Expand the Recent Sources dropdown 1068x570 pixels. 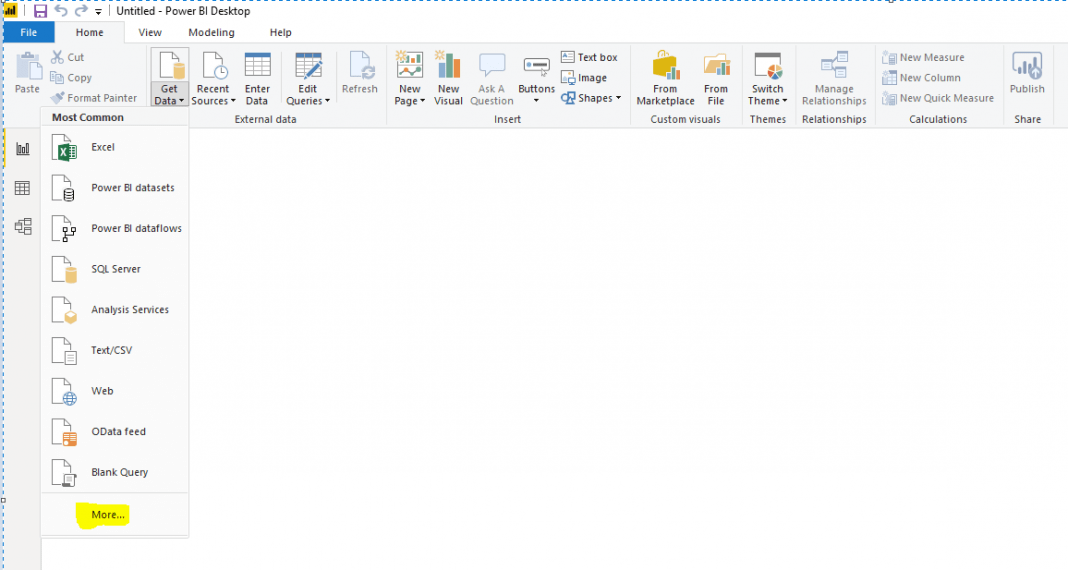coord(212,101)
